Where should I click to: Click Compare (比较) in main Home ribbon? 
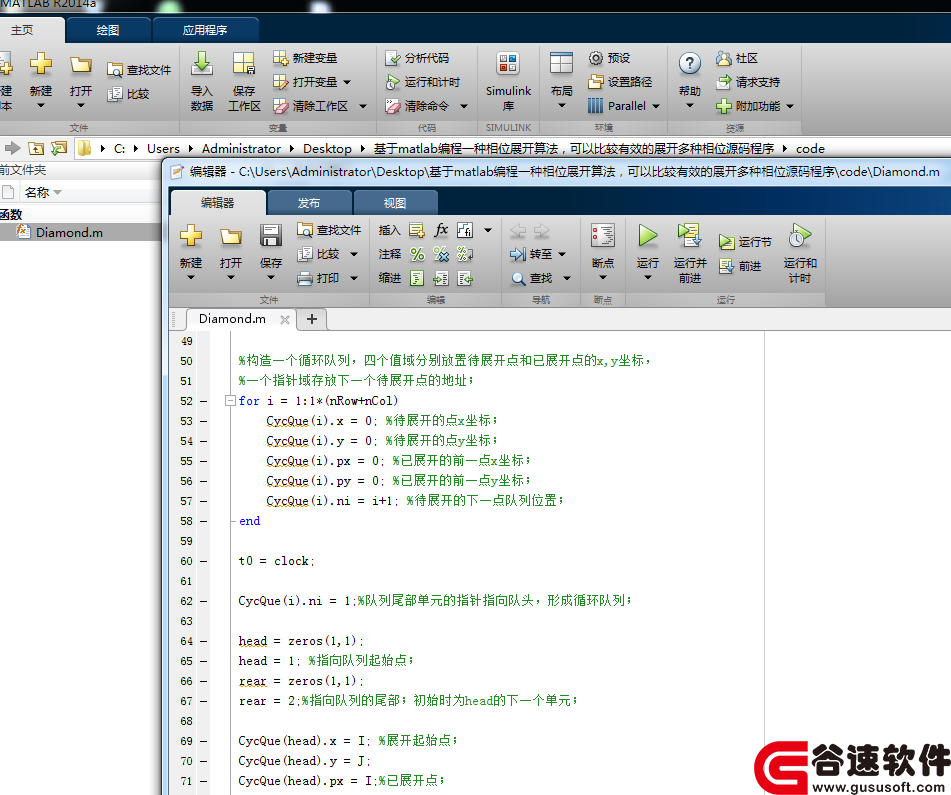(128, 94)
